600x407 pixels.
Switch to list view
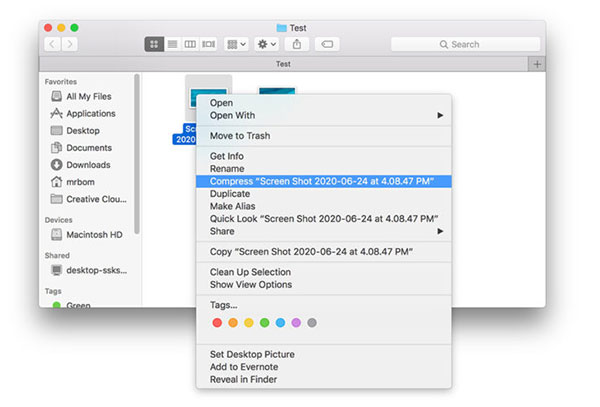(173, 44)
